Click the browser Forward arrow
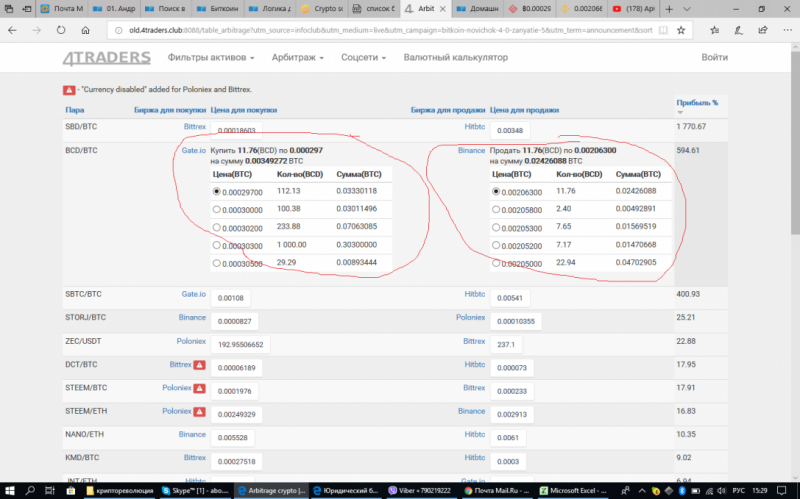The image size is (800, 499). pyautogui.click(x=36, y=30)
